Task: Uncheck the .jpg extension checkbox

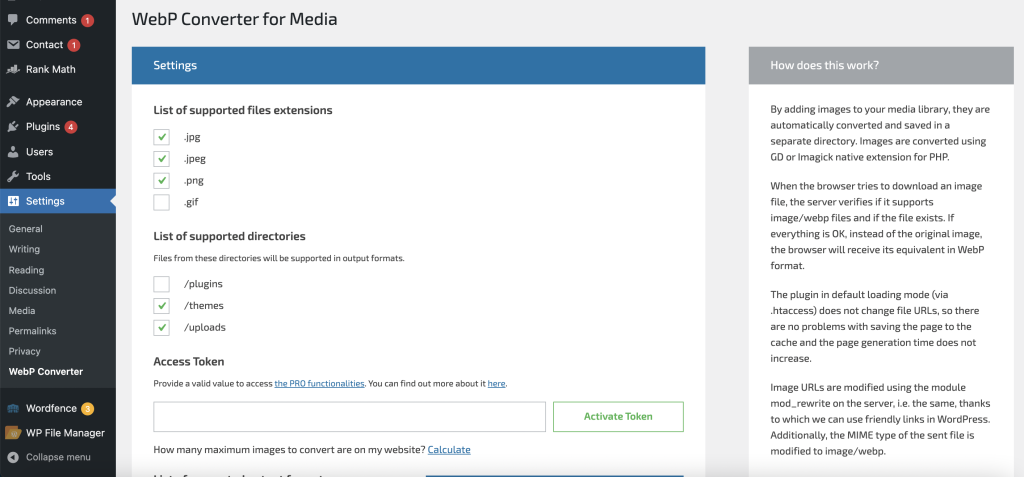Action: pyautogui.click(x=161, y=137)
